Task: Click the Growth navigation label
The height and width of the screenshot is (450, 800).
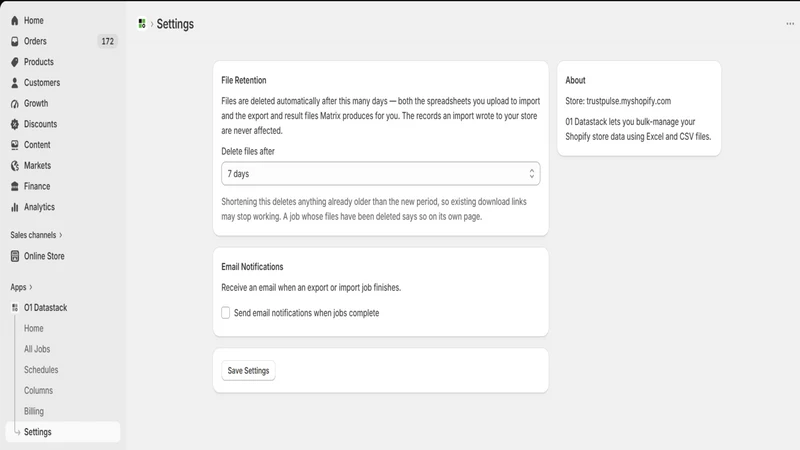Action: (x=36, y=104)
